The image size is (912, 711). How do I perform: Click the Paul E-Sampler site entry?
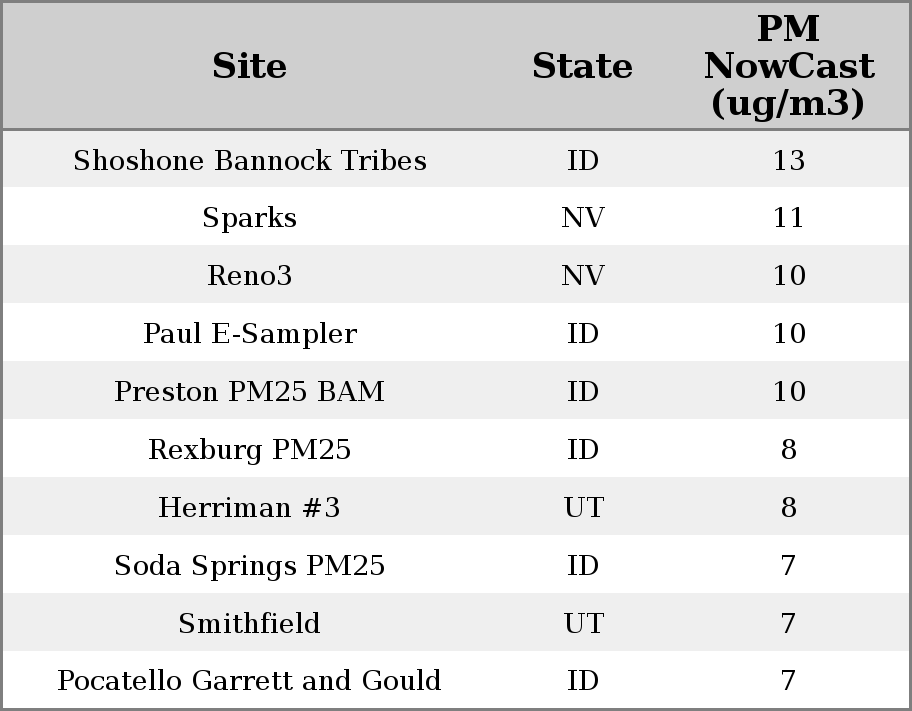coord(249,334)
